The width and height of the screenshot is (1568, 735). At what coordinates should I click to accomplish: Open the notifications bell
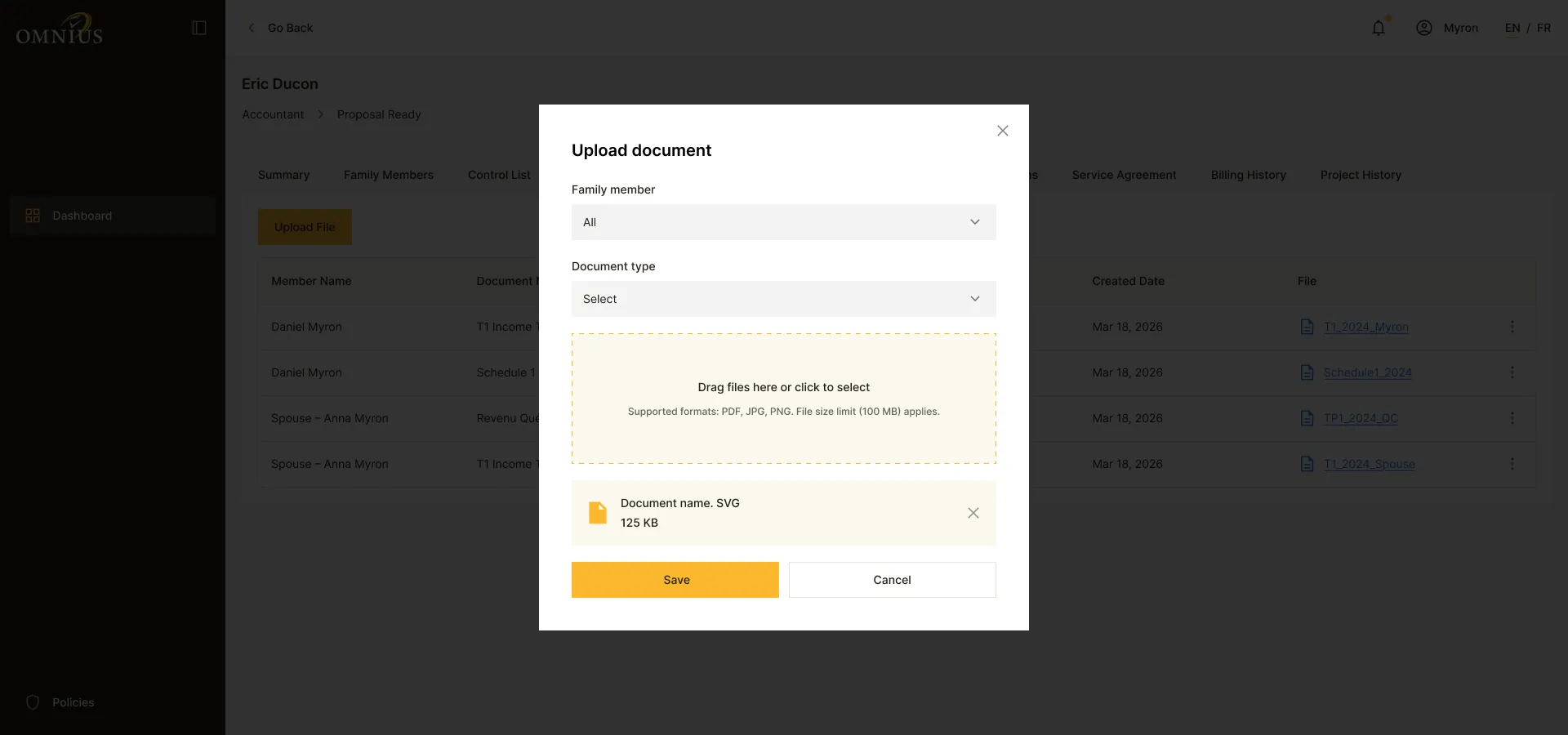point(1379,28)
